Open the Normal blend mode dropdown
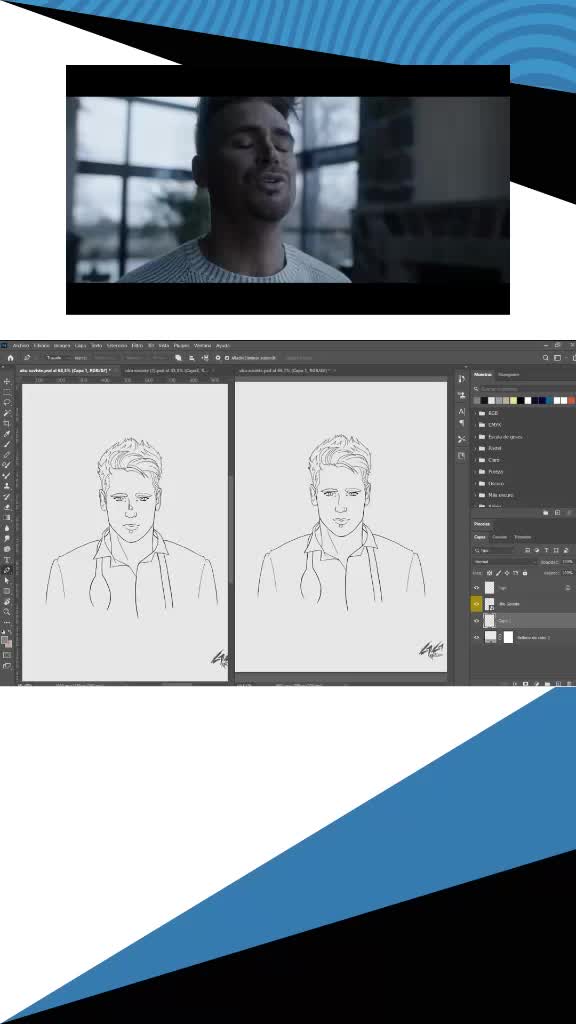Image resolution: width=576 pixels, height=1024 pixels. pyautogui.click(x=505, y=562)
